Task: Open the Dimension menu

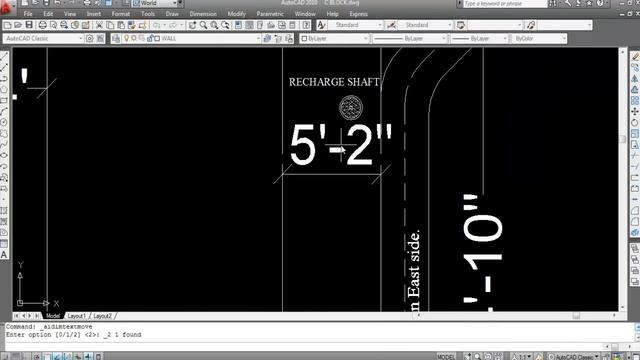Action: [x=203, y=14]
